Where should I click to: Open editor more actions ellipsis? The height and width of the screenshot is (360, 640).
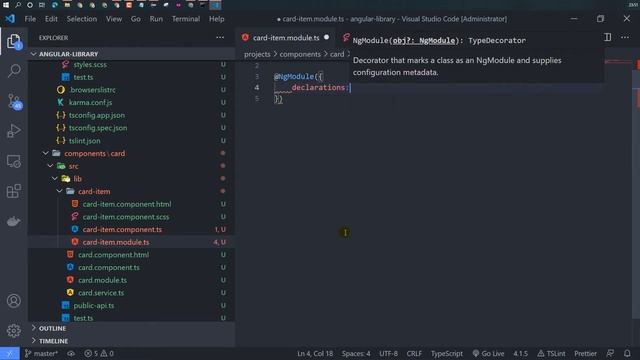point(625,38)
